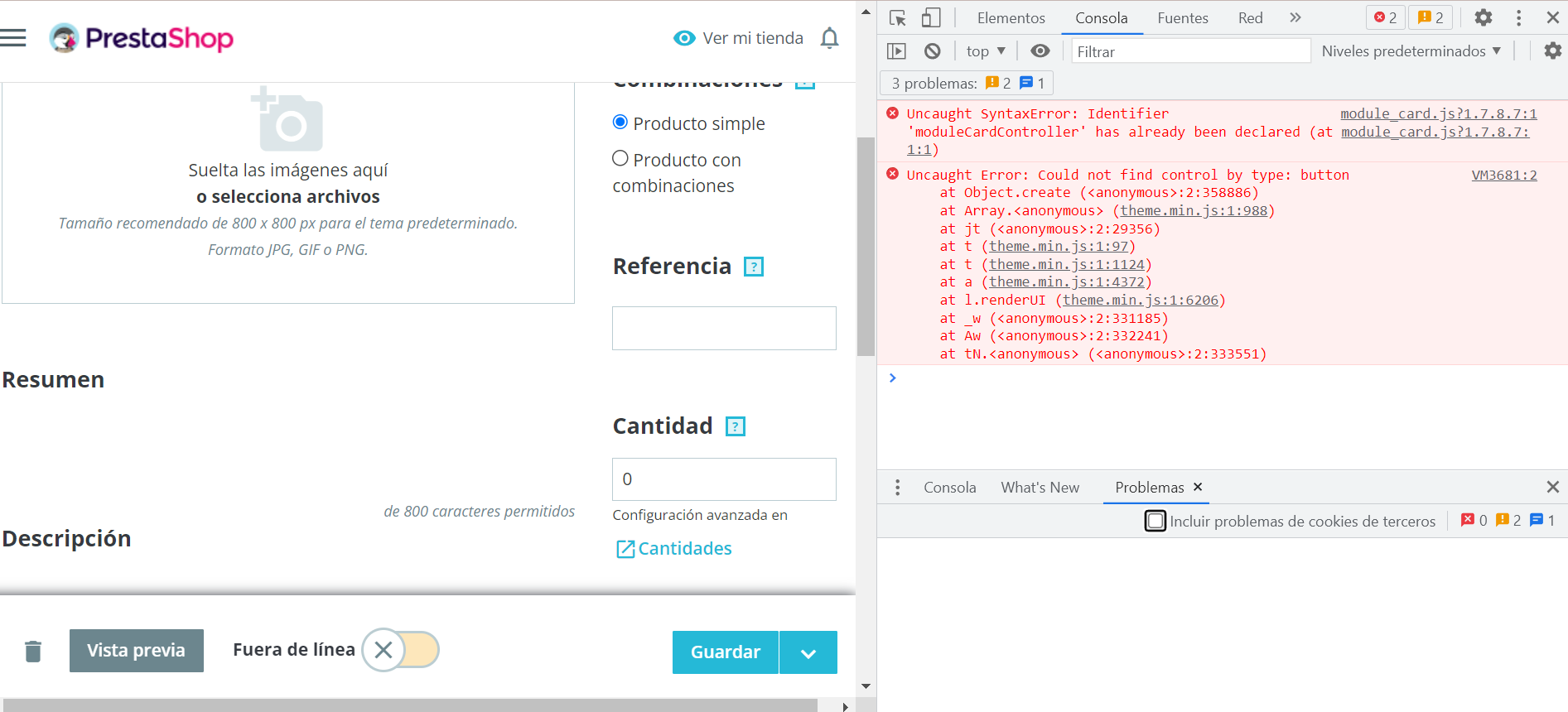Click the PrestaShop logo
This screenshot has height=712, width=1568.
(x=141, y=38)
